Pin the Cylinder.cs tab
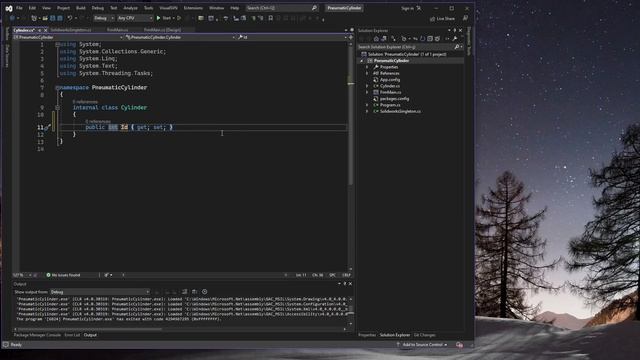The height and width of the screenshot is (360, 640). 40,30
